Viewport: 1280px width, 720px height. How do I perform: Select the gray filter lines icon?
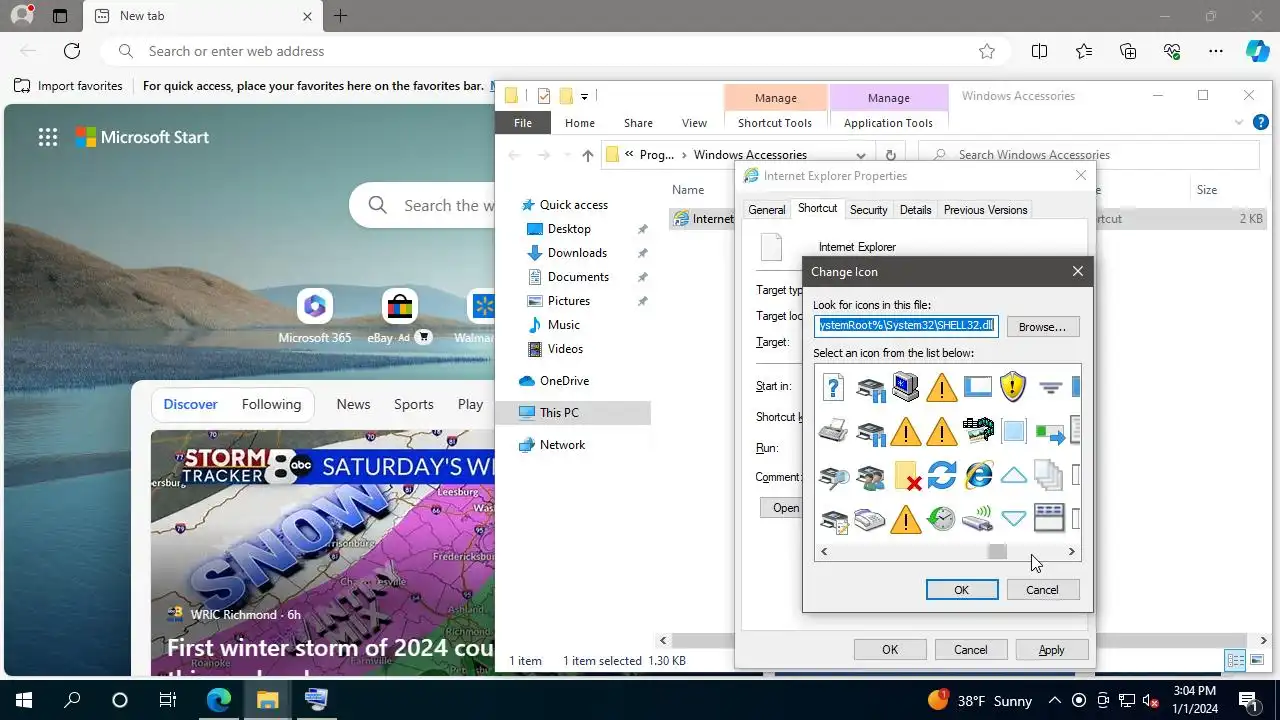pyautogui.click(x=1049, y=387)
